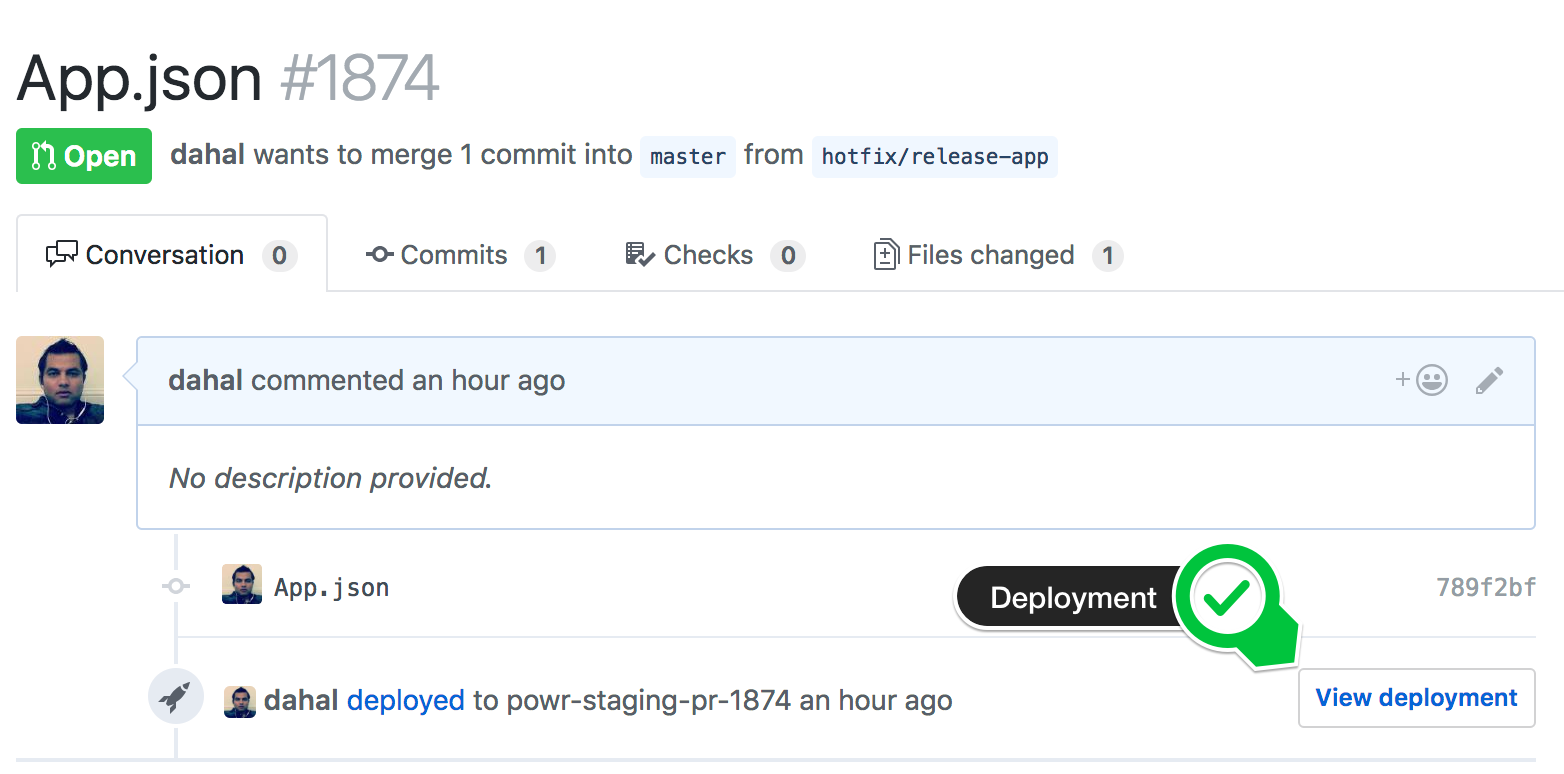Click the diff file icon on Files changed tab
This screenshot has width=1564, height=774.
(x=884, y=255)
